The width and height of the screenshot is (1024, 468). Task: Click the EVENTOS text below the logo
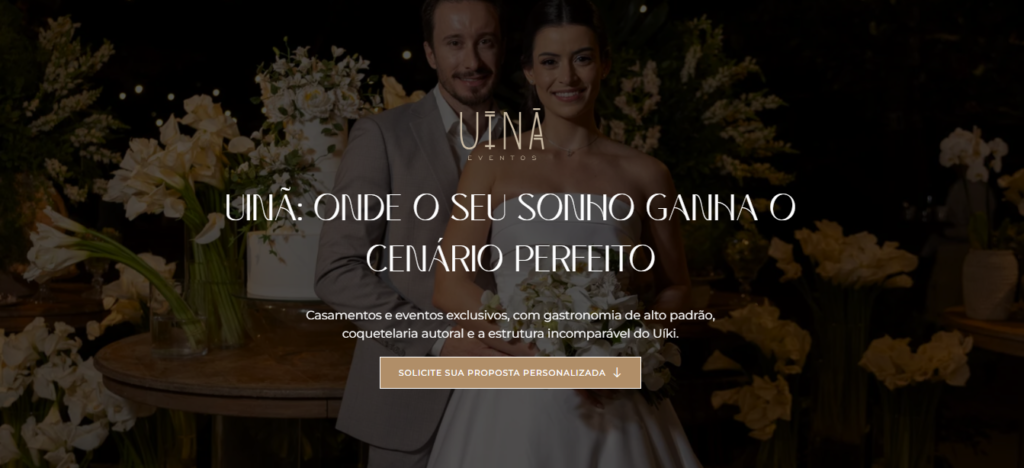pos(502,157)
